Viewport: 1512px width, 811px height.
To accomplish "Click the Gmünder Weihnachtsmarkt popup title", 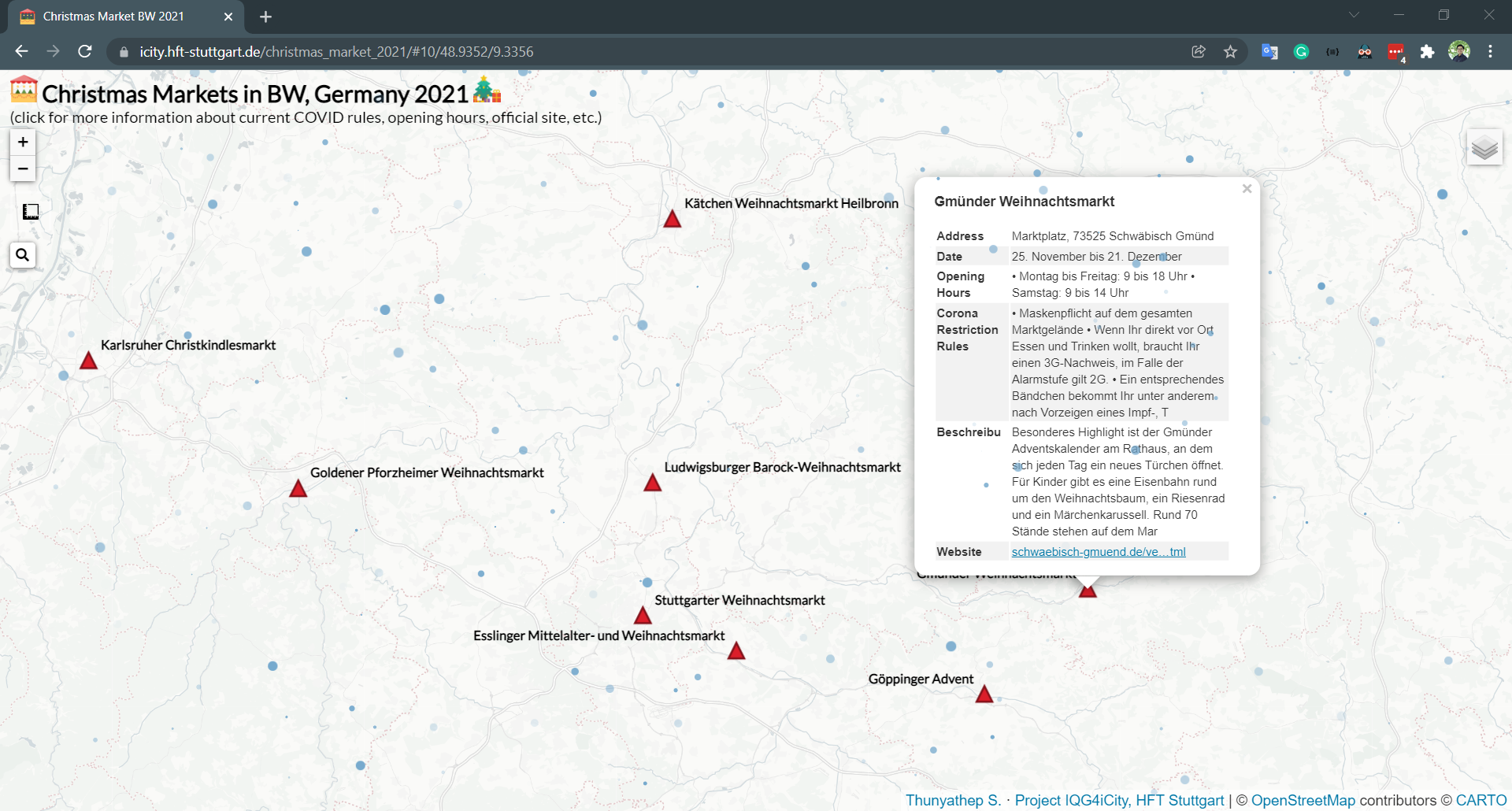I will click(x=1024, y=202).
